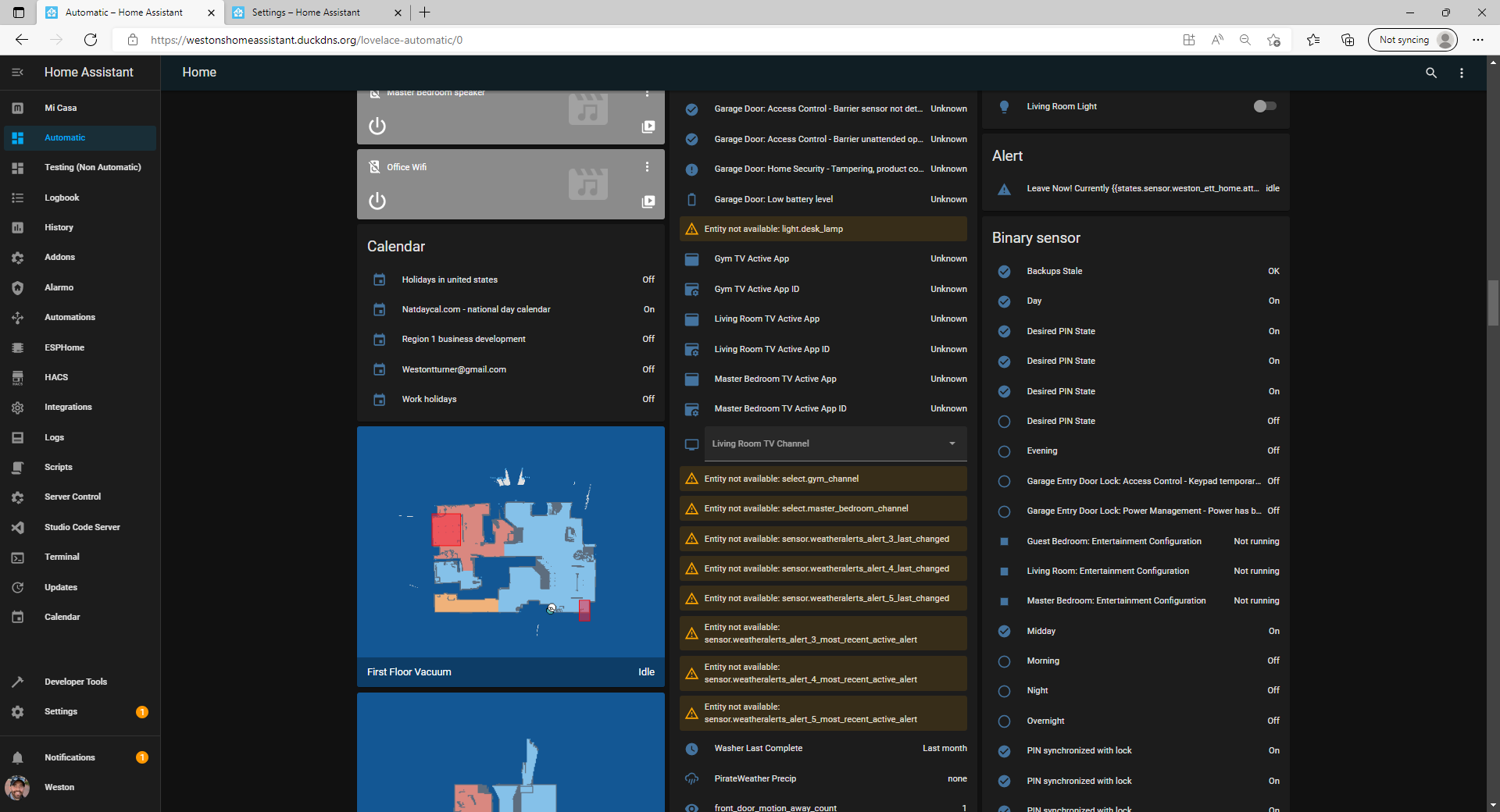Click the First Floor Vacuum map thumbnail
This screenshot has width=1500, height=812.
tap(510, 541)
